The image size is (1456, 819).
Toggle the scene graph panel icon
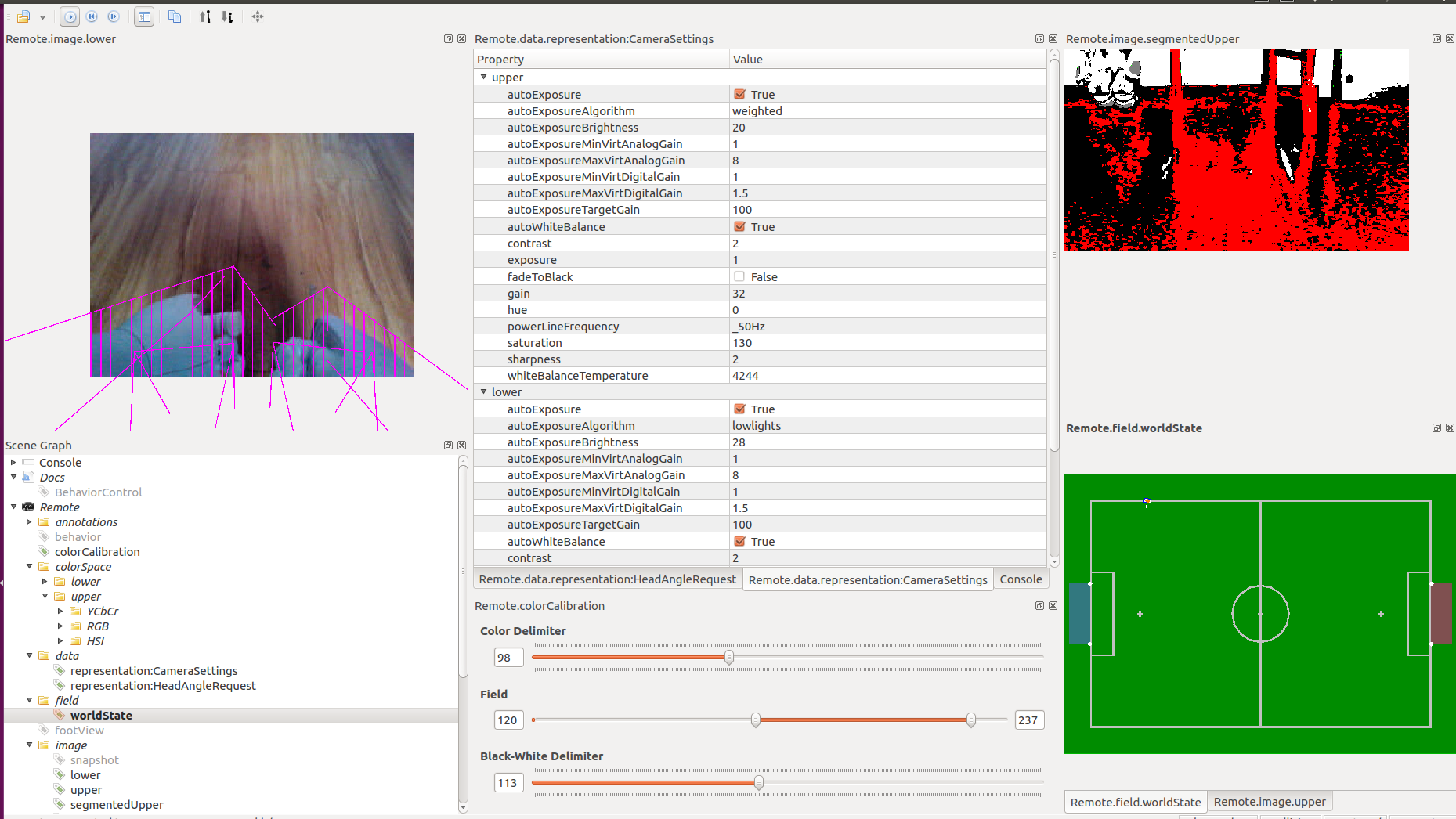click(144, 16)
